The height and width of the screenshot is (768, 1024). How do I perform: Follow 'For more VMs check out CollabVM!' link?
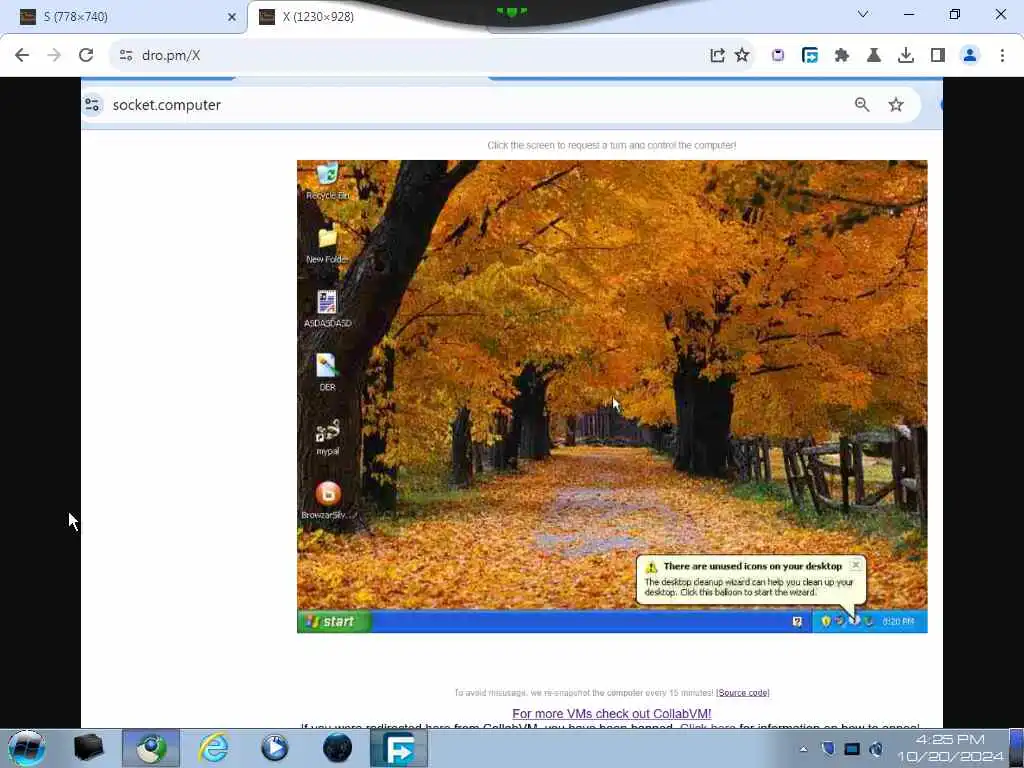pyautogui.click(x=611, y=714)
